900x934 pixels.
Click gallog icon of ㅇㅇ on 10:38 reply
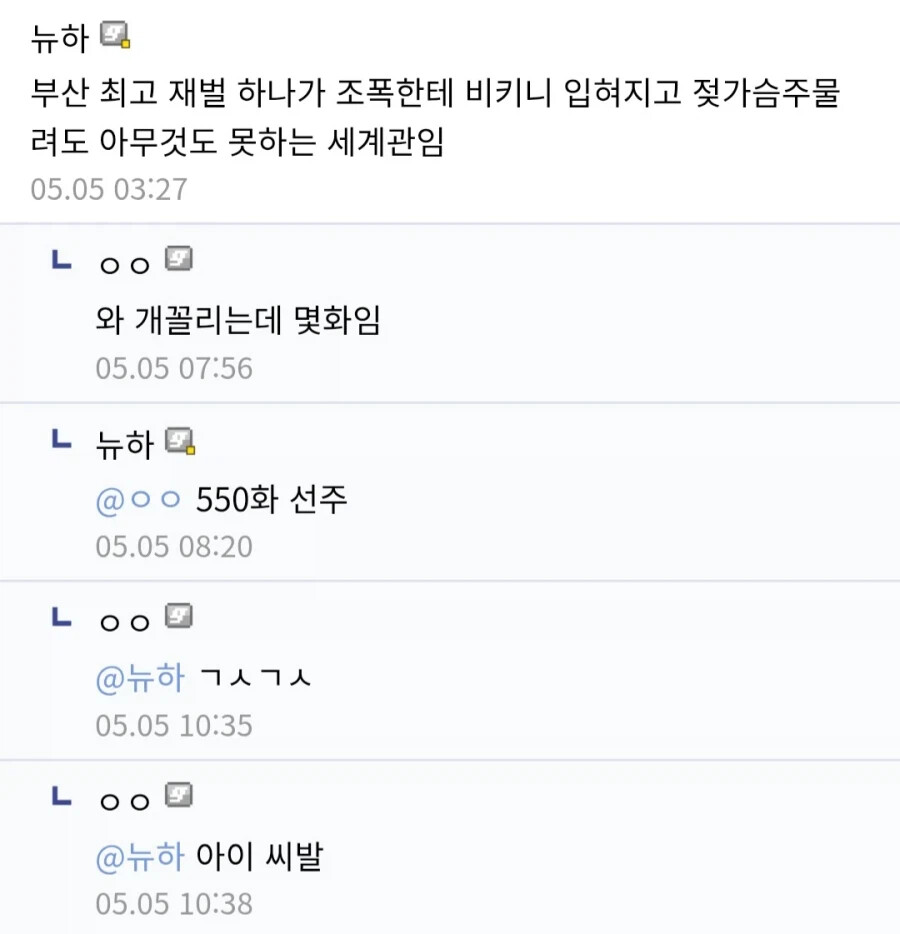(x=179, y=795)
